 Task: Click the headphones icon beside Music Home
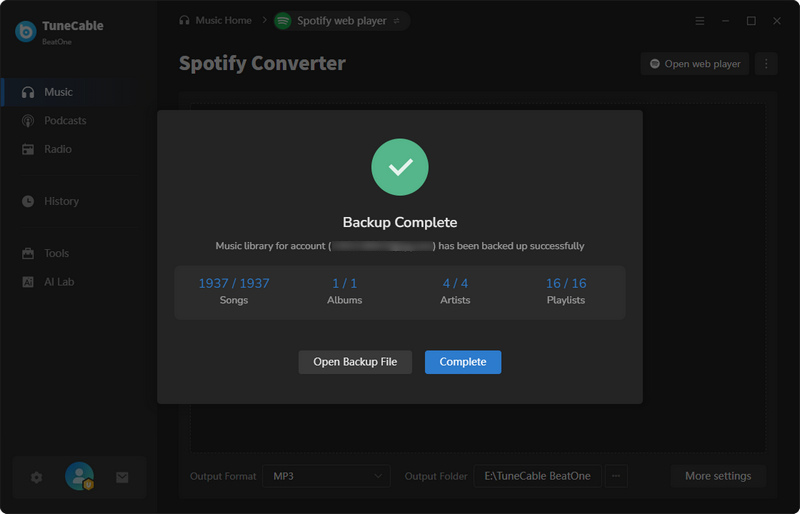click(x=184, y=20)
